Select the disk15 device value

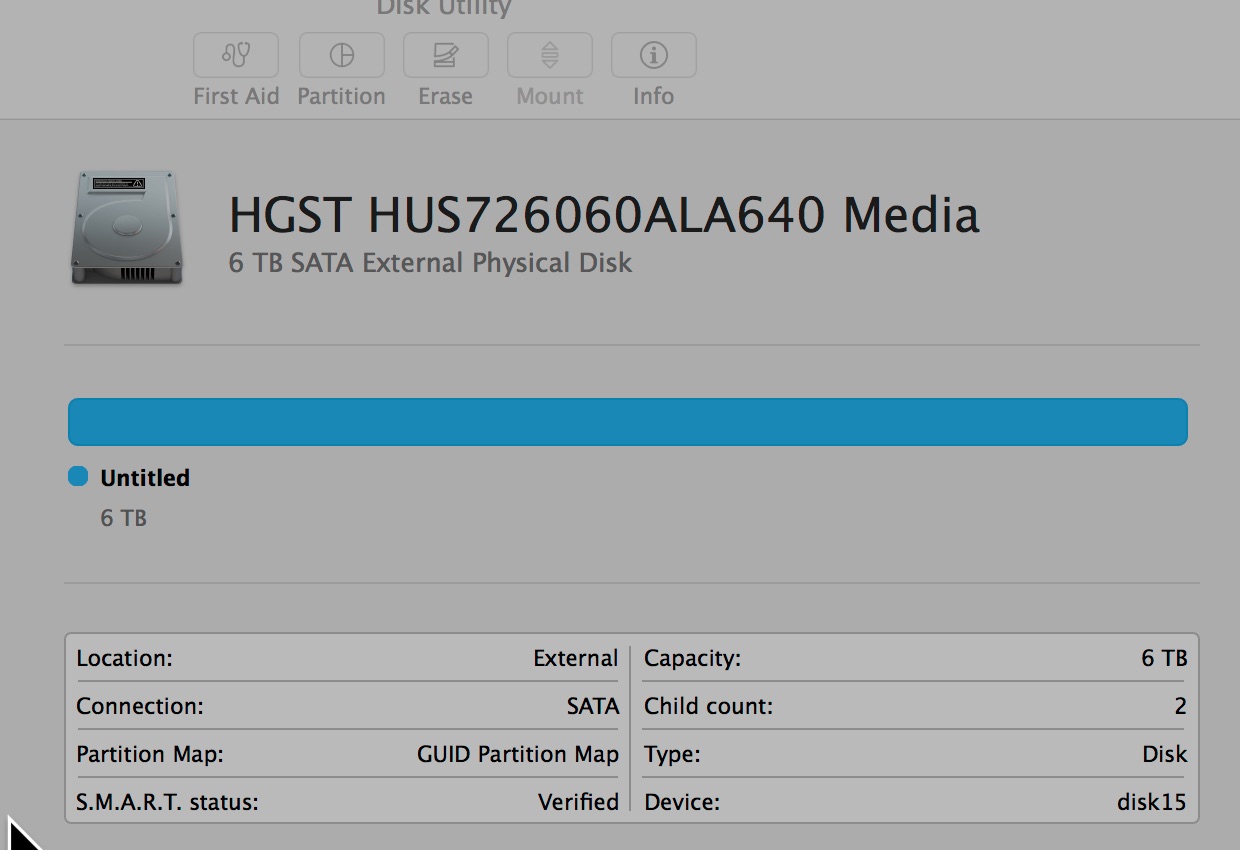(x=1152, y=802)
